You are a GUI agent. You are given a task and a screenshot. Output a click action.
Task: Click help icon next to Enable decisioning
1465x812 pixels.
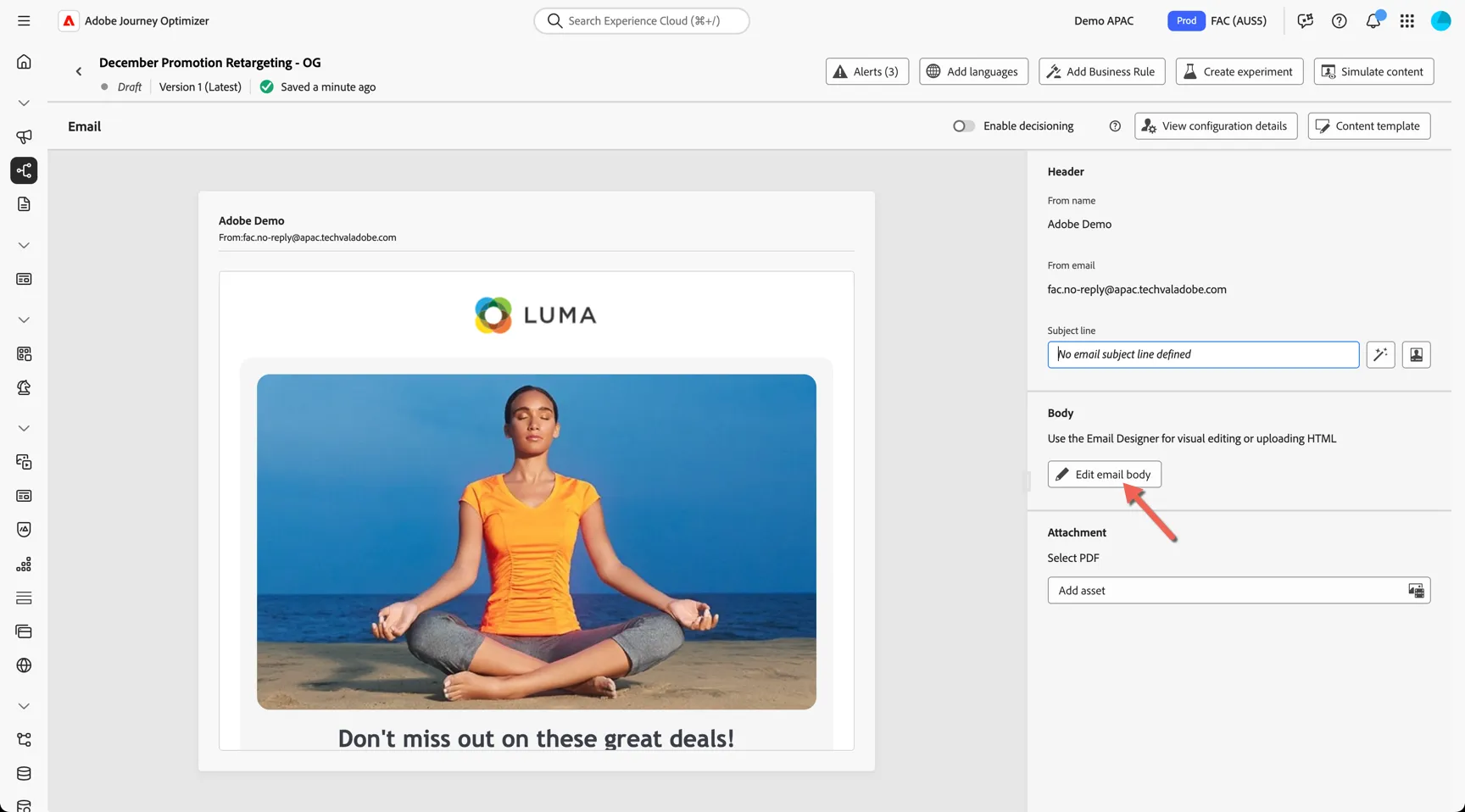[x=1115, y=126]
